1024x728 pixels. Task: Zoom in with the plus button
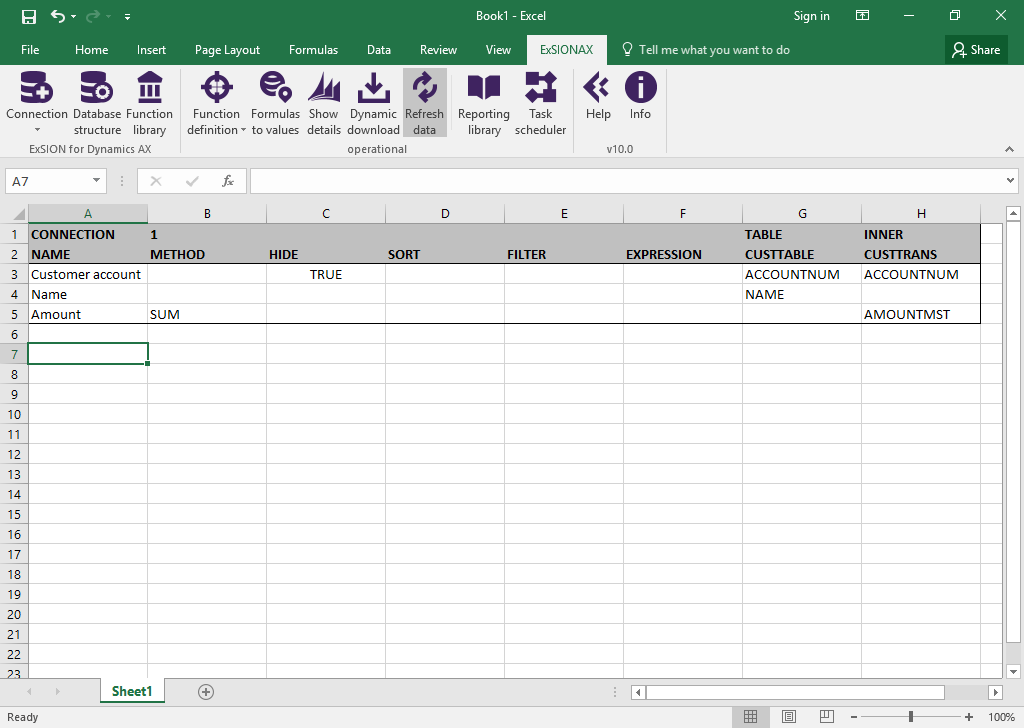(968, 717)
